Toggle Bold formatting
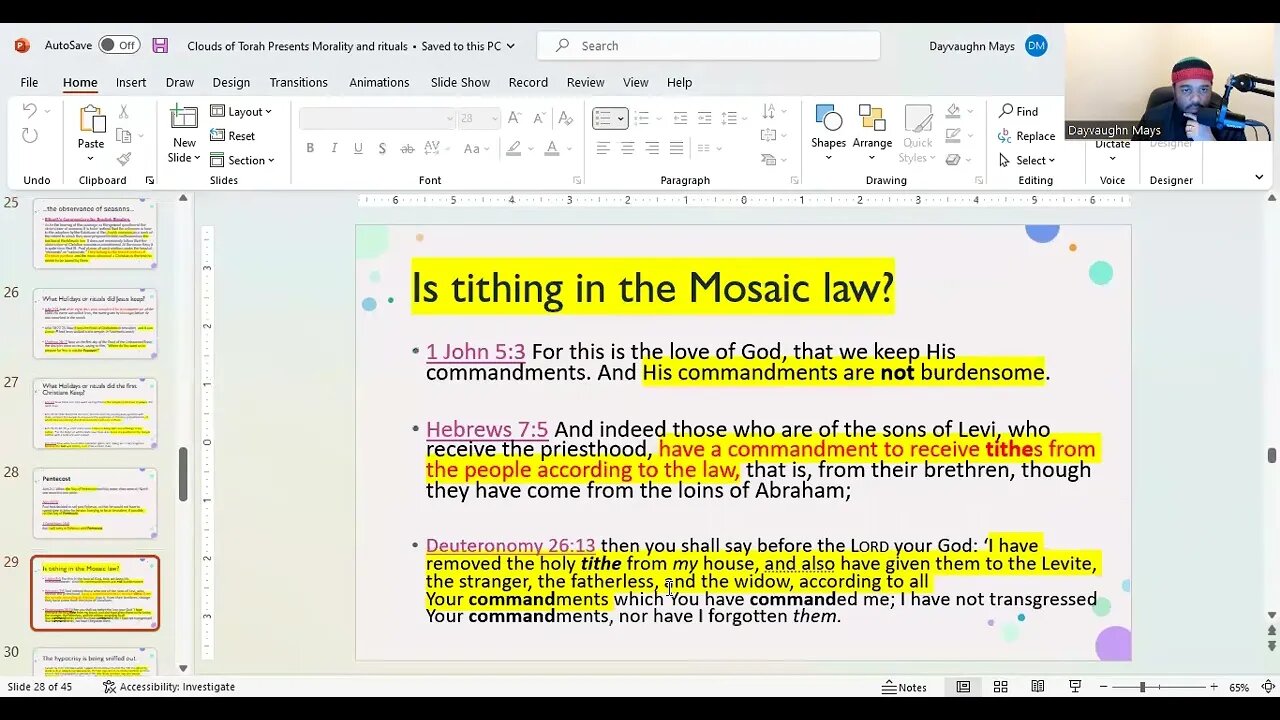The image size is (1280, 720). (310, 148)
